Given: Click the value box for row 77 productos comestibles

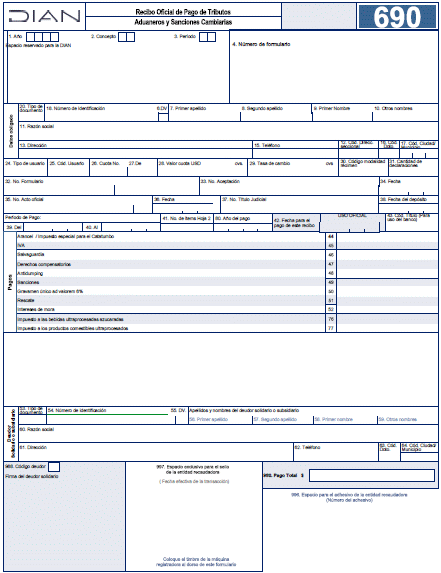Looking at the screenshot, I should tap(387, 328).
